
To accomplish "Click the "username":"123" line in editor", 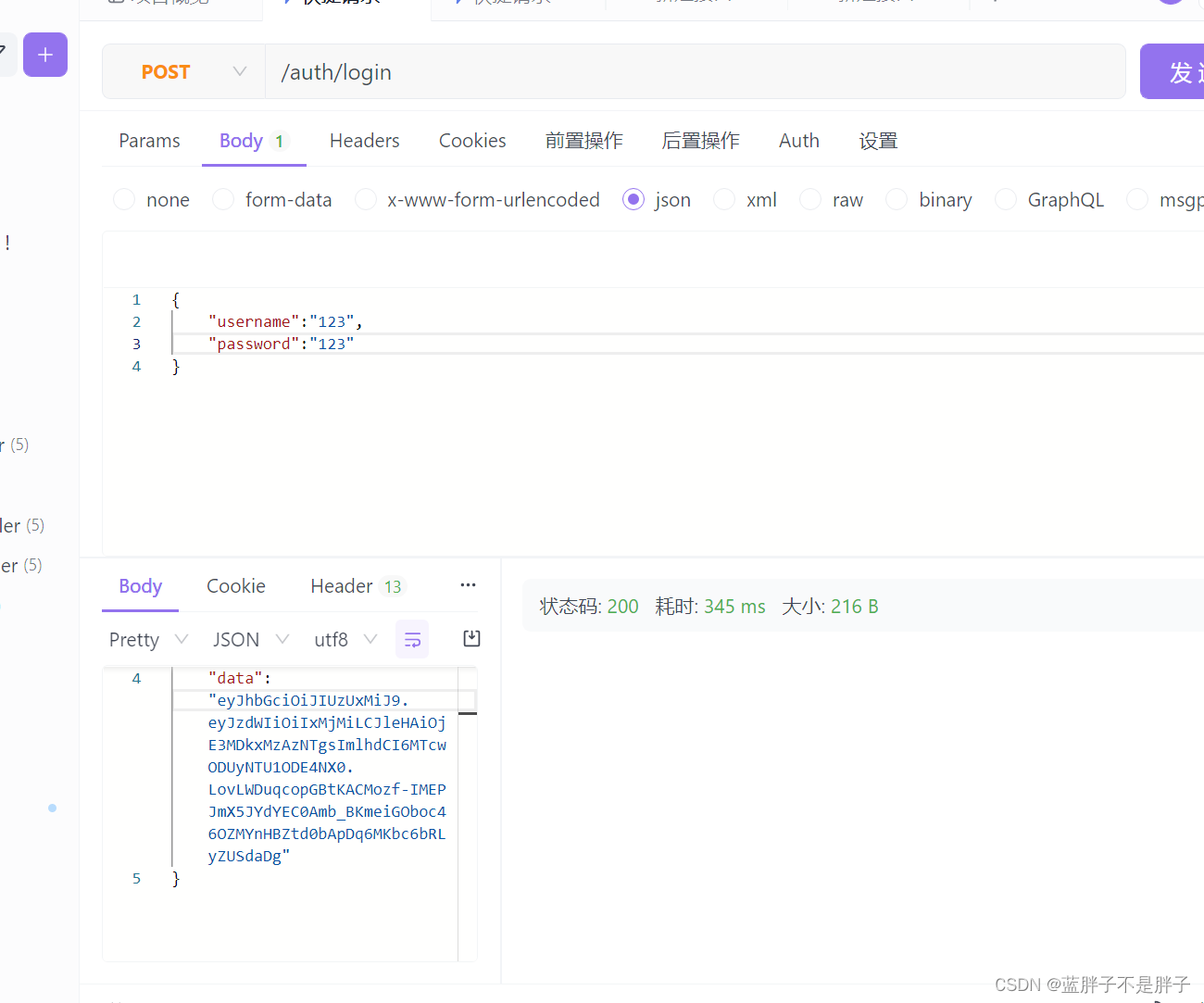I will (x=285, y=321).
